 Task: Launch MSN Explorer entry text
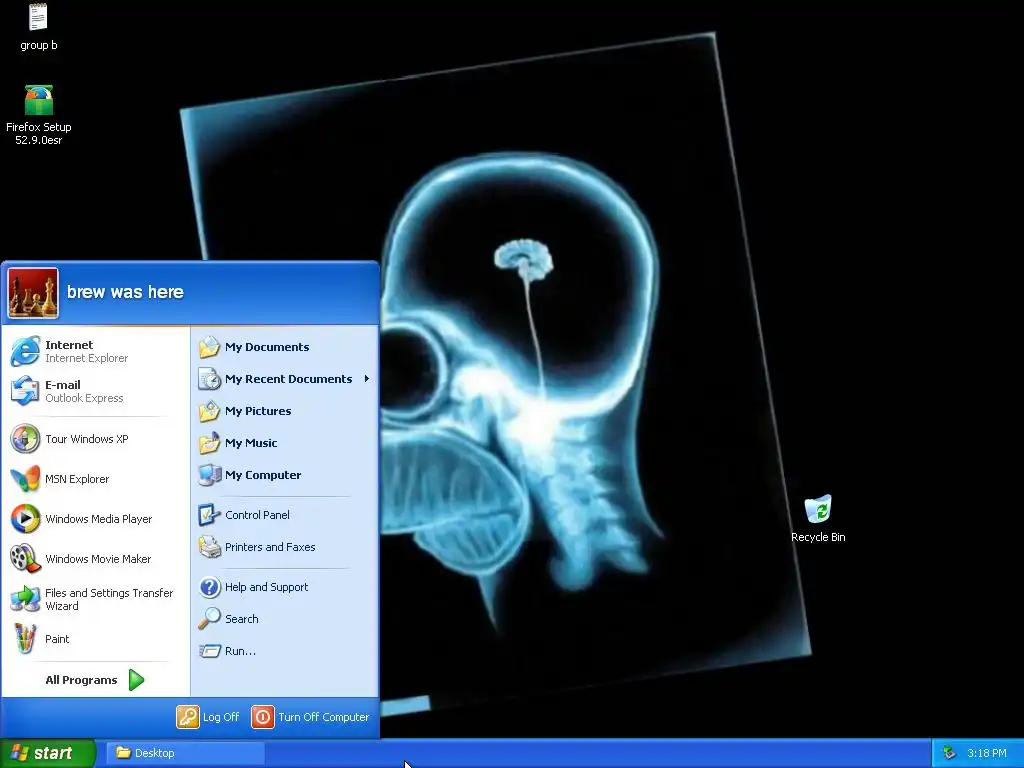coord(76,479)
